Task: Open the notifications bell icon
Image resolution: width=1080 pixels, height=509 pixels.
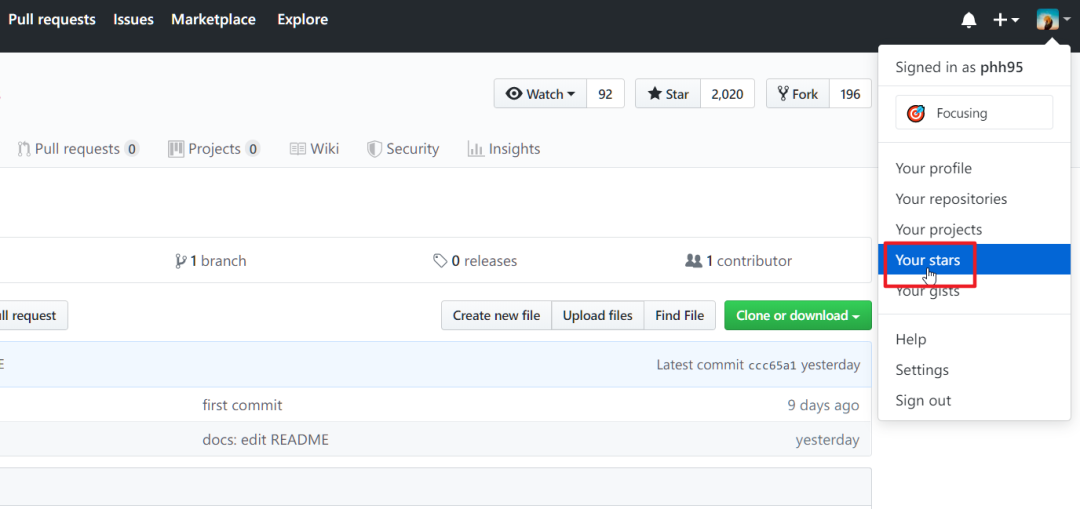Action: click(968, 20)
